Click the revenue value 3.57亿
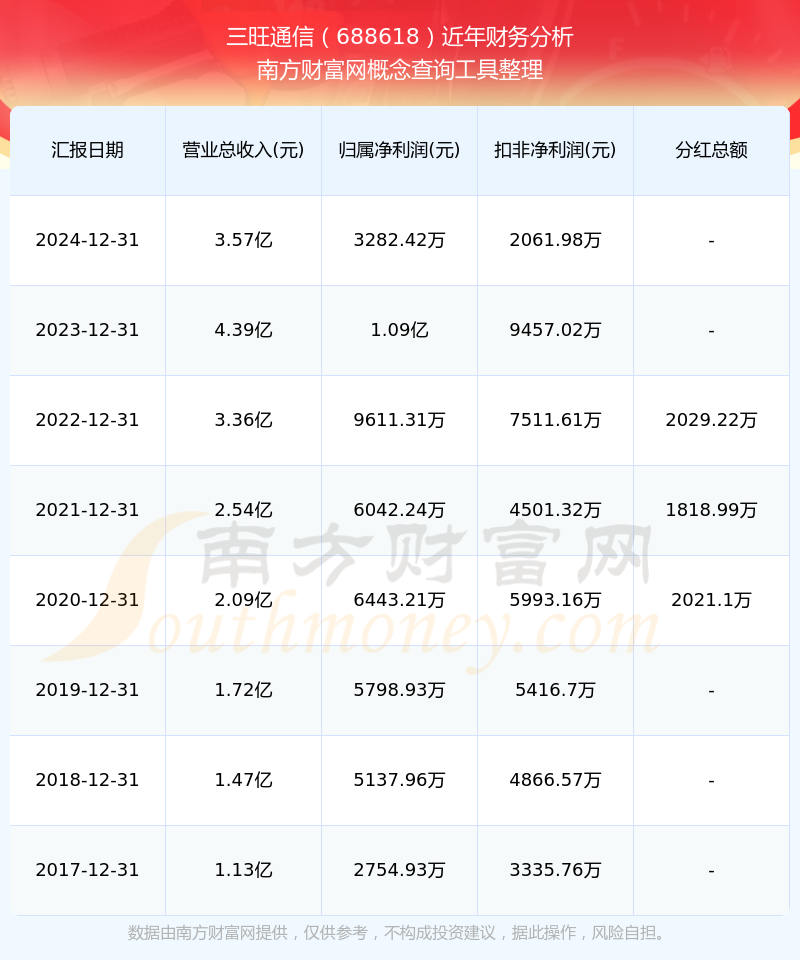This screenshot has height=960, width=800. tap(244, 240)
